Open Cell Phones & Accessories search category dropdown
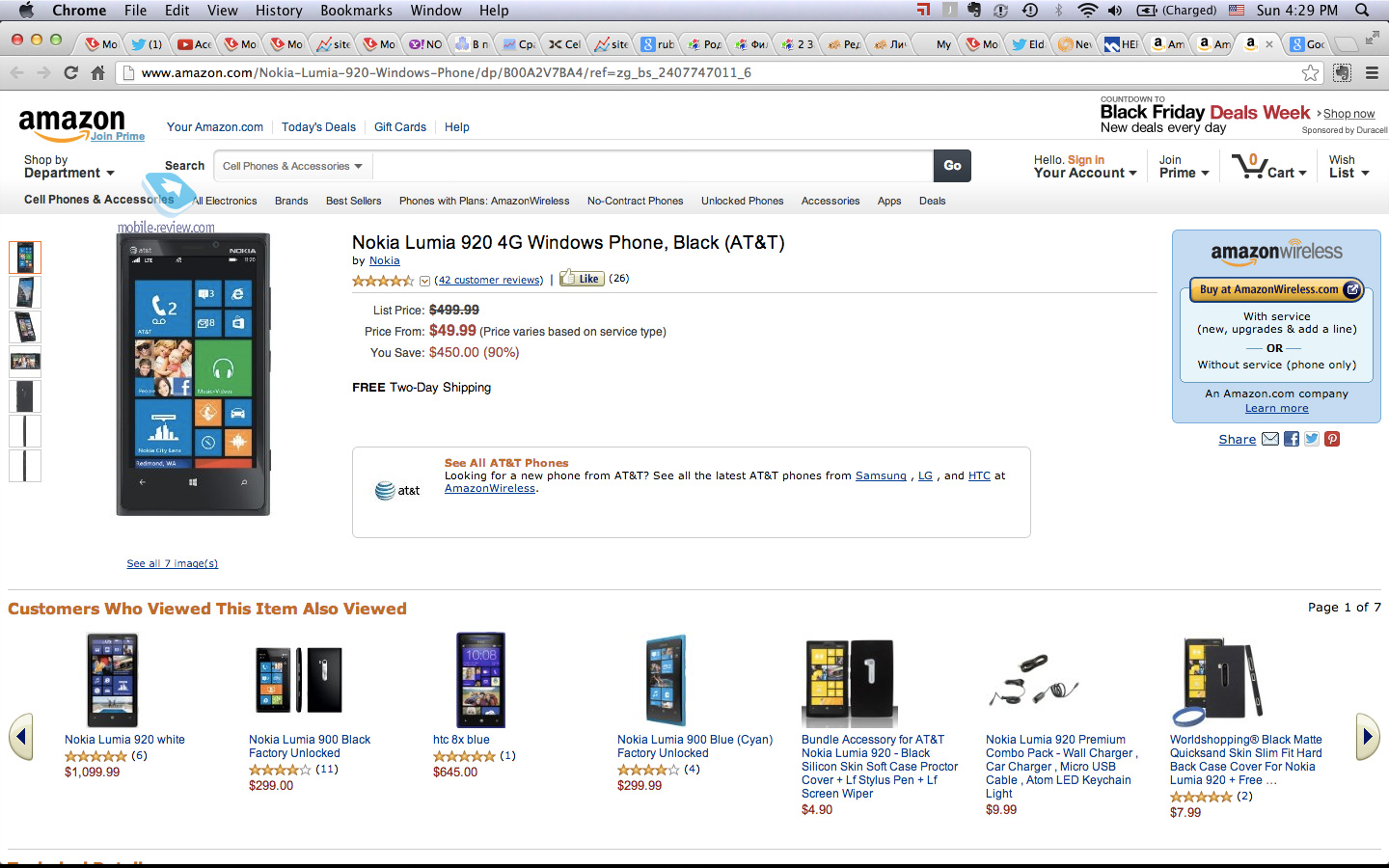The width and height of the screenshot is (1389, 868). coord(292,166)
